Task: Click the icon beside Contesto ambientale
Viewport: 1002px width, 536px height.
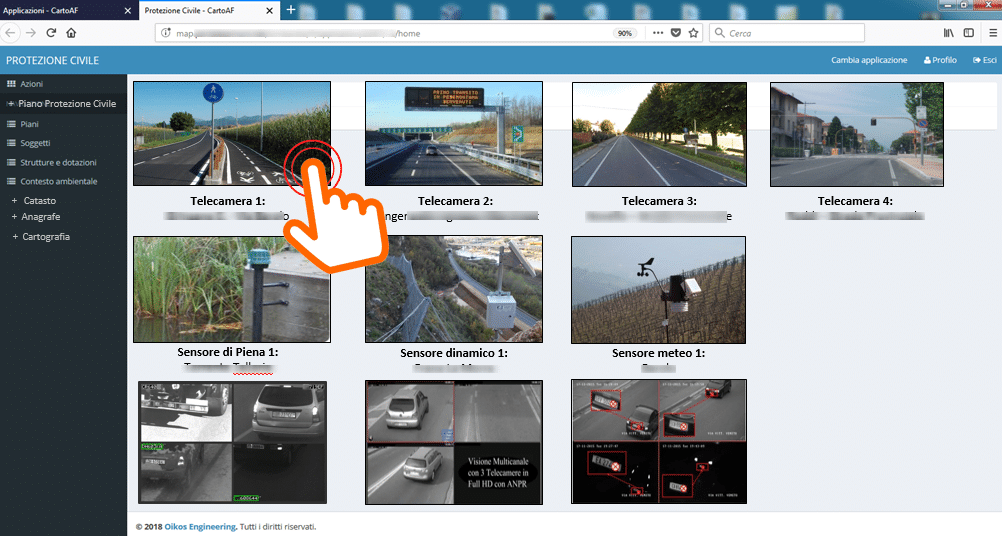Action: click(11, 181)
